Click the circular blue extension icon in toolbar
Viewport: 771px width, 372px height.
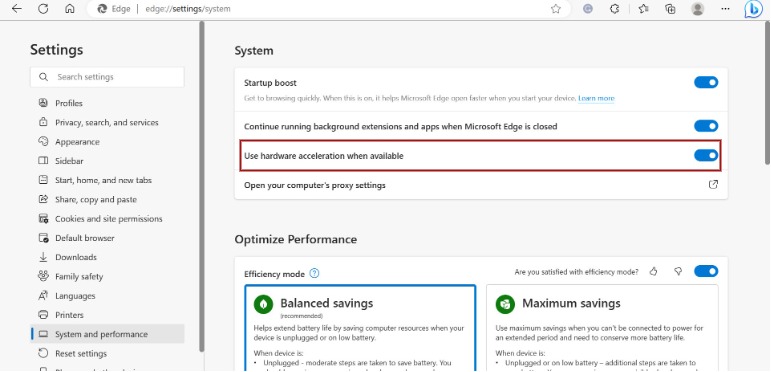coord(588,9)
